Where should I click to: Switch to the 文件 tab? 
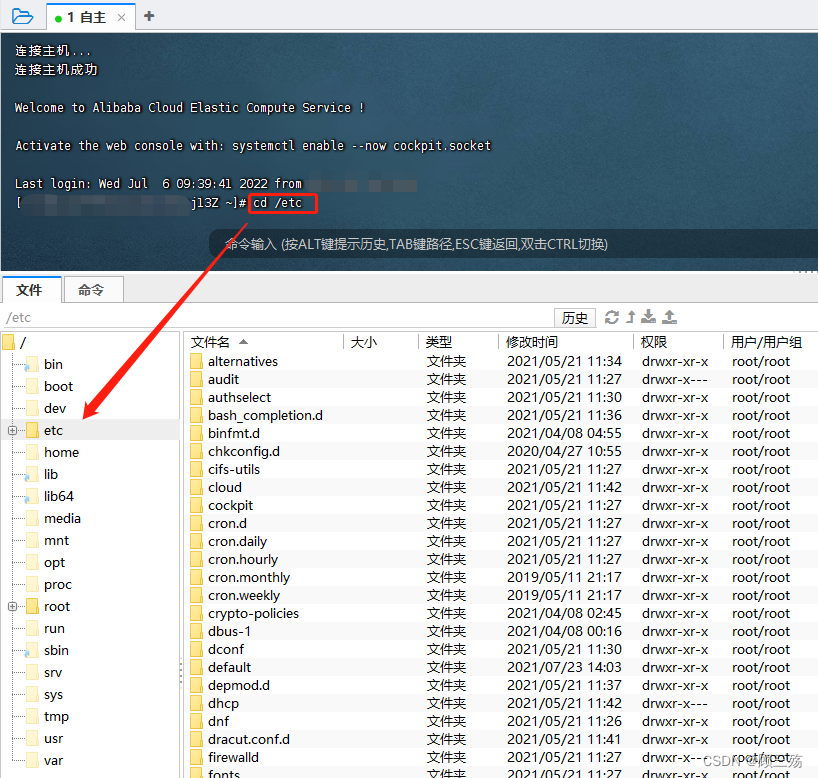pyautogui.click(x=31, y=290)
